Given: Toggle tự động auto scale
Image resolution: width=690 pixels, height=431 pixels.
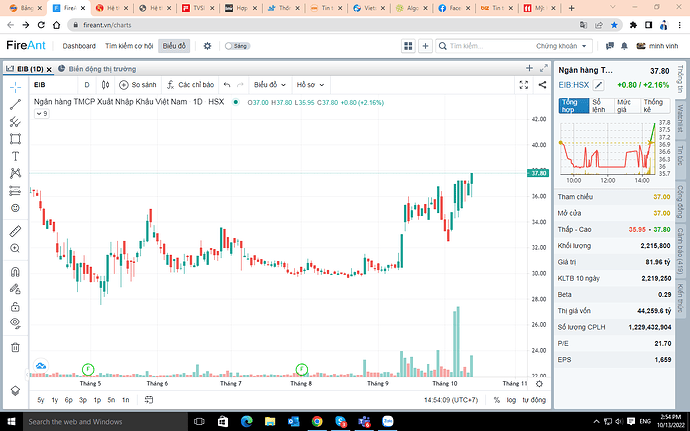Looking at the screenshot, I should [534, 400].
